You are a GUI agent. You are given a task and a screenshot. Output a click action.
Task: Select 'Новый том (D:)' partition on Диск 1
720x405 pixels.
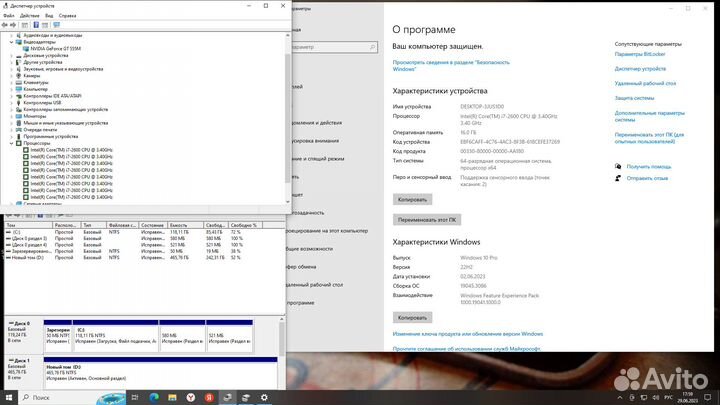tap(160, 373)
